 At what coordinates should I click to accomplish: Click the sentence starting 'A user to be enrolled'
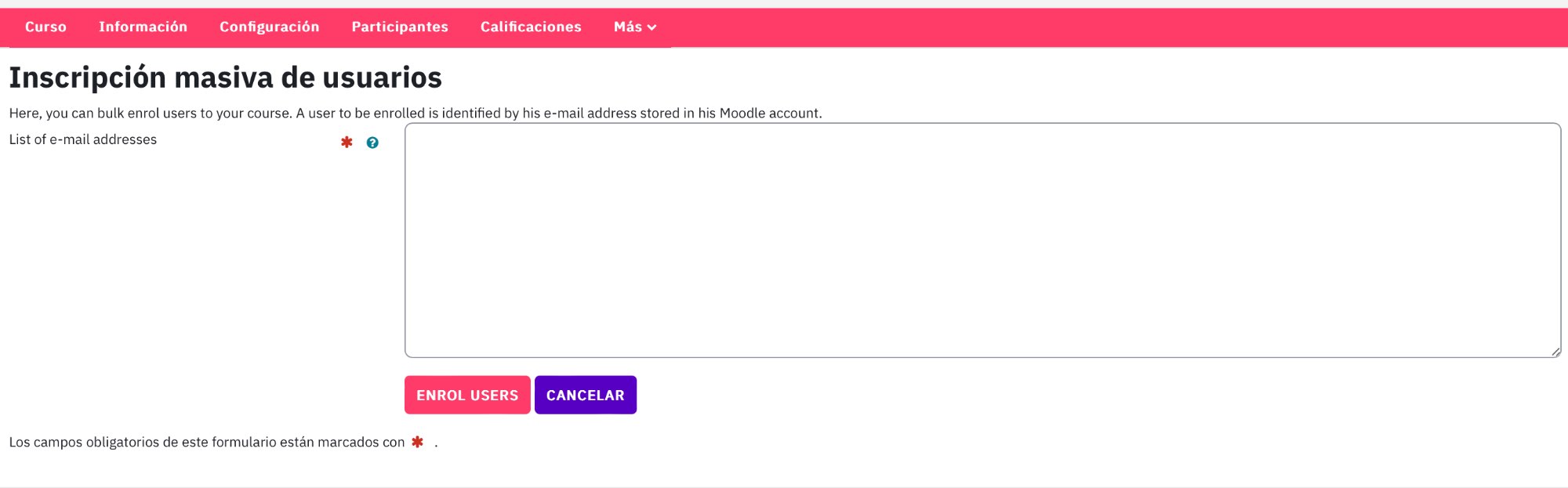point(559,113)
